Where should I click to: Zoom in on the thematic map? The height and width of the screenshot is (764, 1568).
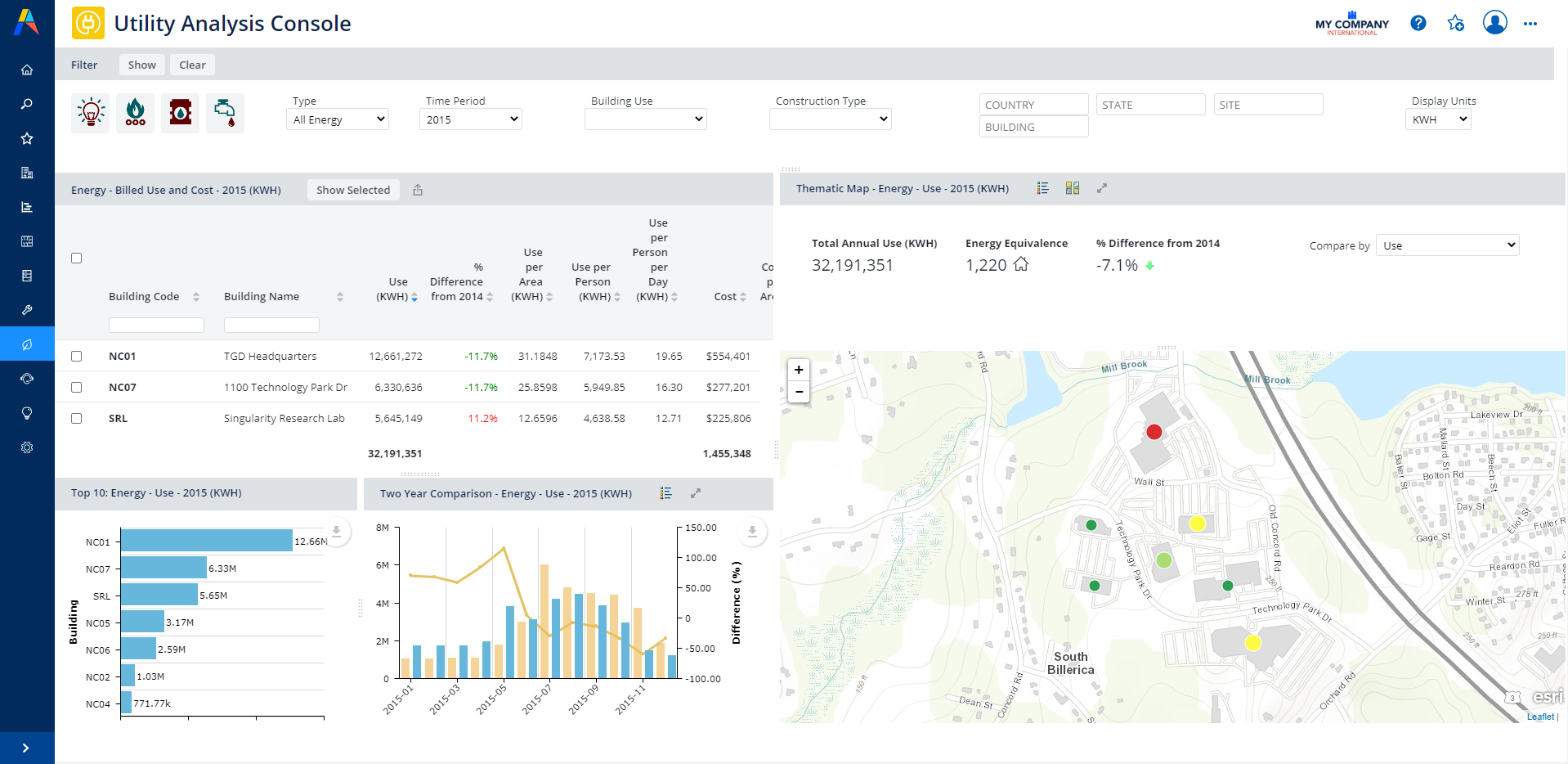pos(799,370)
